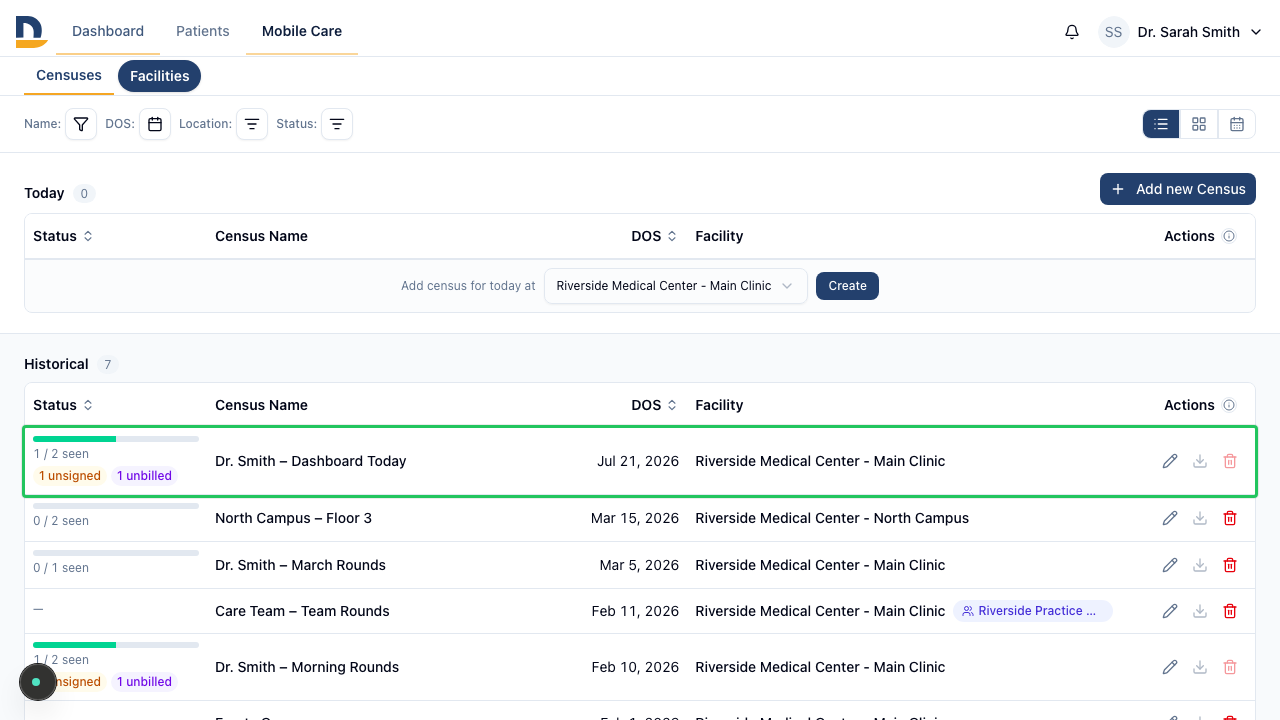Click 1 unbilled badge on Morning Rounds row
This screenshot has width=1280, height=720.
(144, 682)
